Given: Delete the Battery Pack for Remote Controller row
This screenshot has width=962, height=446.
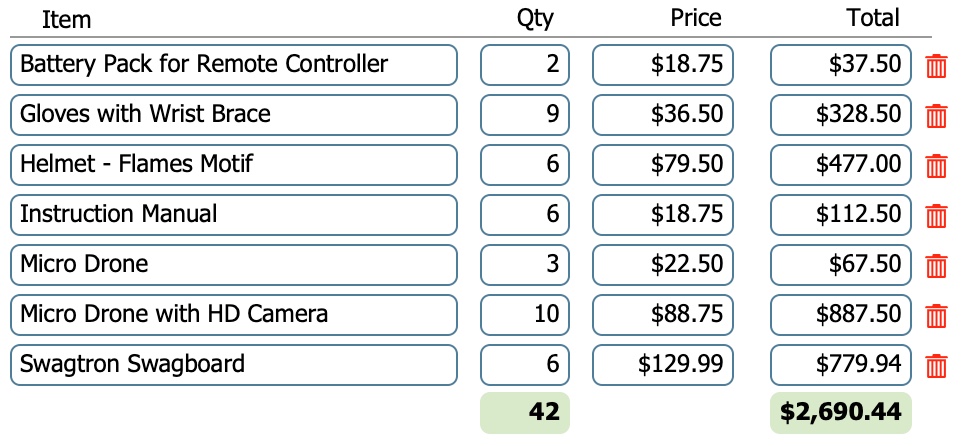Looking at the screenshot, I should tap(936, 66).
